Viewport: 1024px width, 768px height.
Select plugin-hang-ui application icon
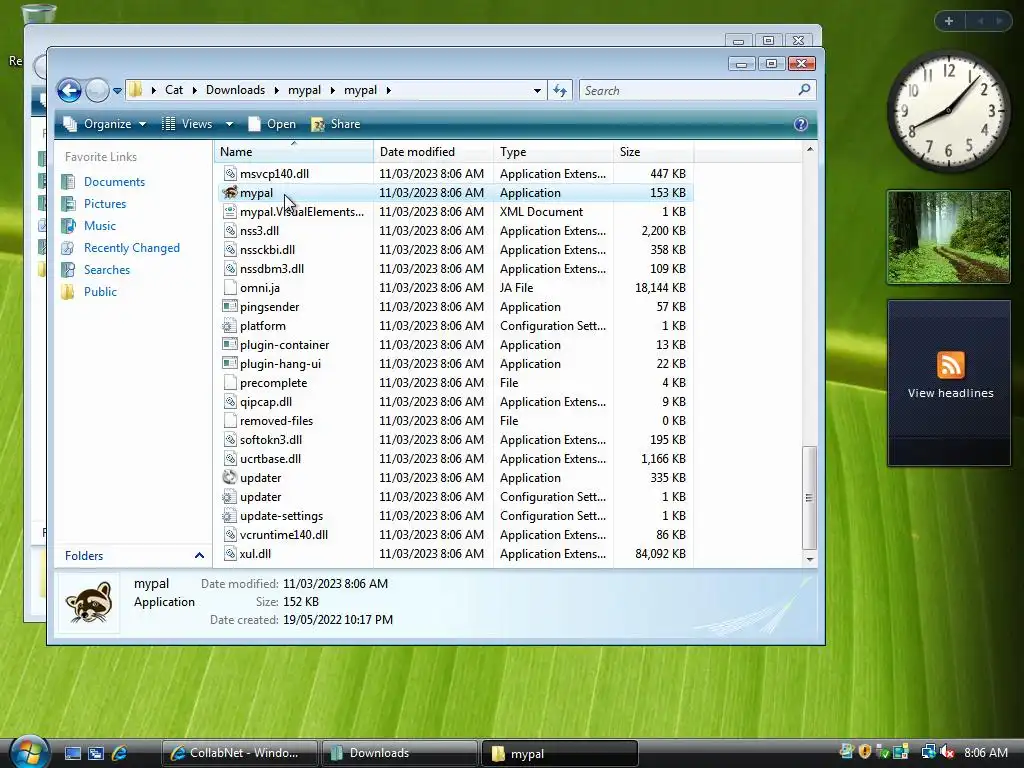pyautogui.click(x=230, y=363)
